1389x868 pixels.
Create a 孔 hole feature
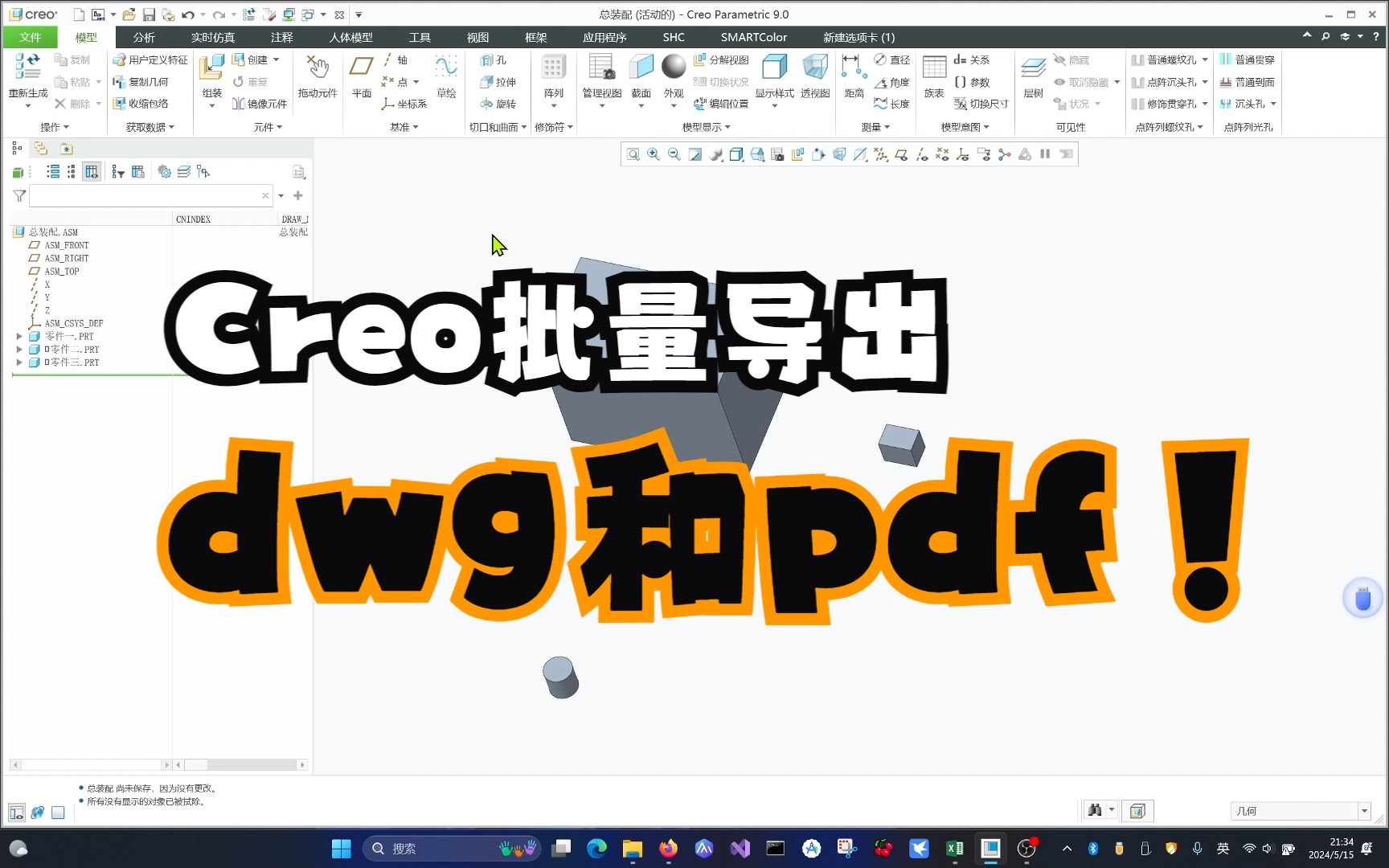pos(494,60)
